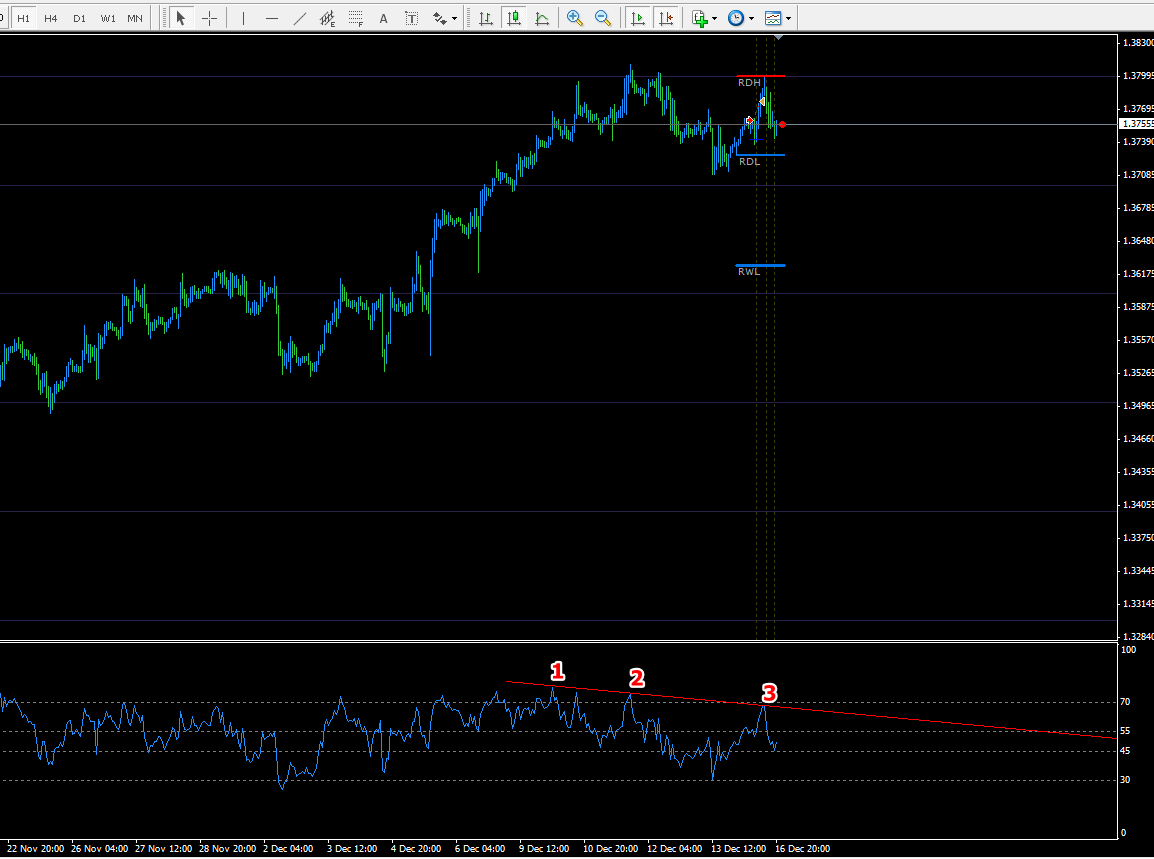Click the RSI level '55' label
The height and width of the screenshot is (859, 1154).
click(x=1125, y=731)
